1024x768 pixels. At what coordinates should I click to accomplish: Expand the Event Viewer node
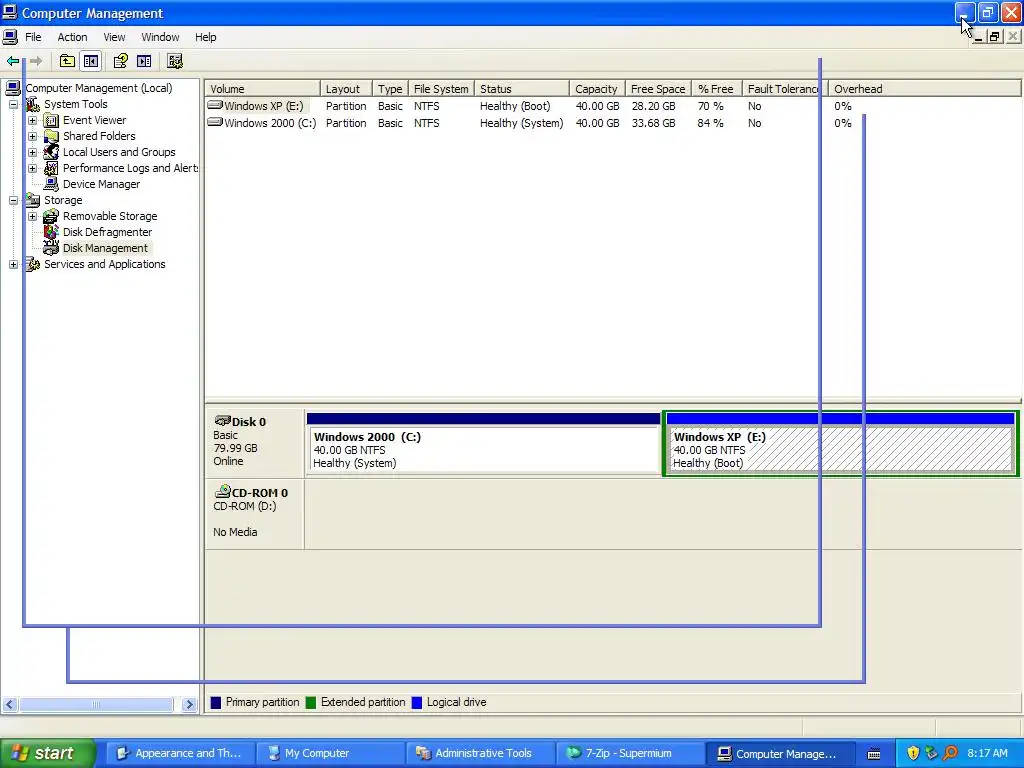click(x=33, y=120)
